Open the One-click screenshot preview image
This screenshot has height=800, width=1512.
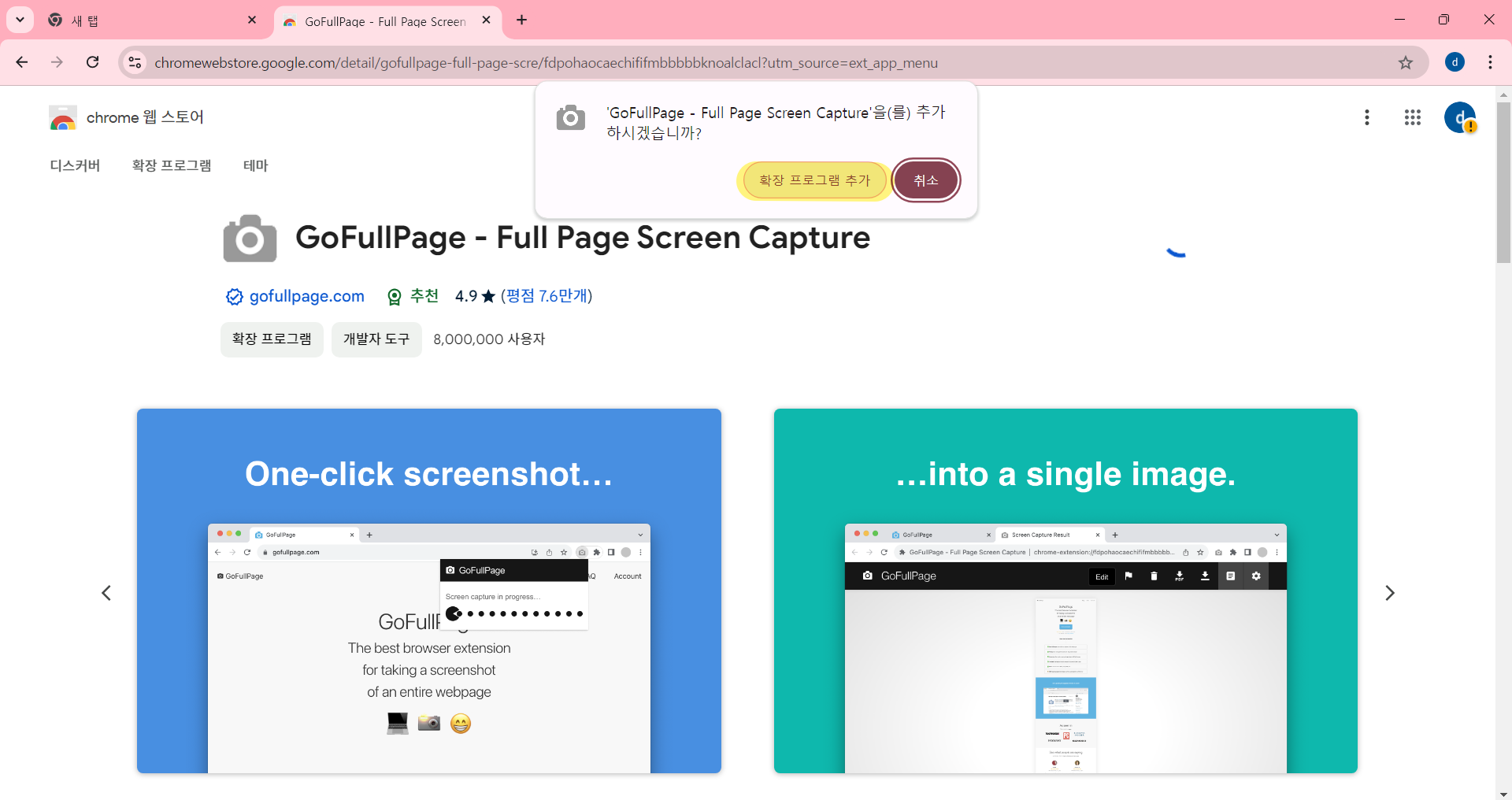(429, 591)
